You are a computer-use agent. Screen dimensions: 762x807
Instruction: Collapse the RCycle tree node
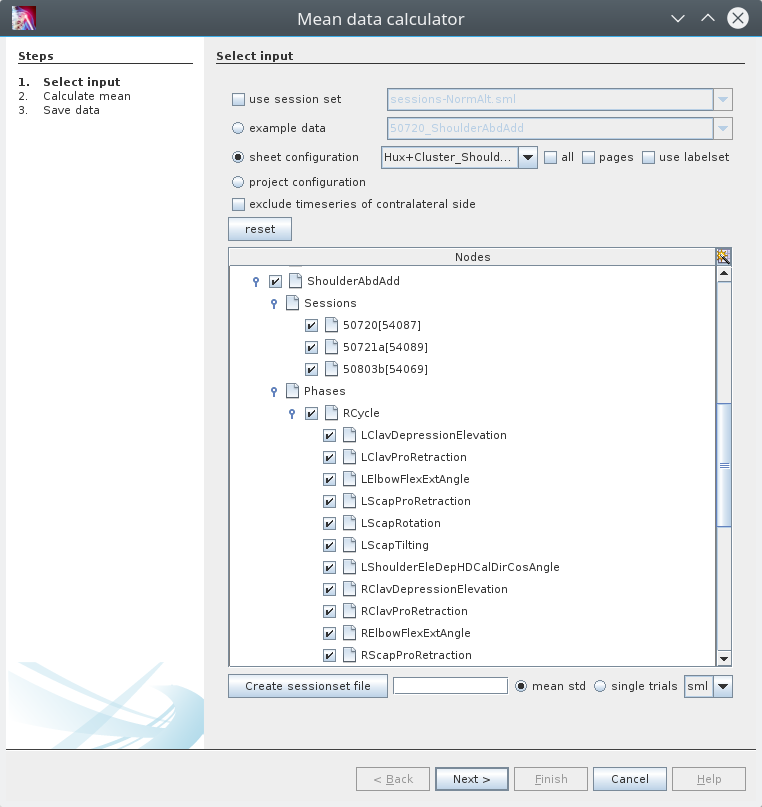292,414
